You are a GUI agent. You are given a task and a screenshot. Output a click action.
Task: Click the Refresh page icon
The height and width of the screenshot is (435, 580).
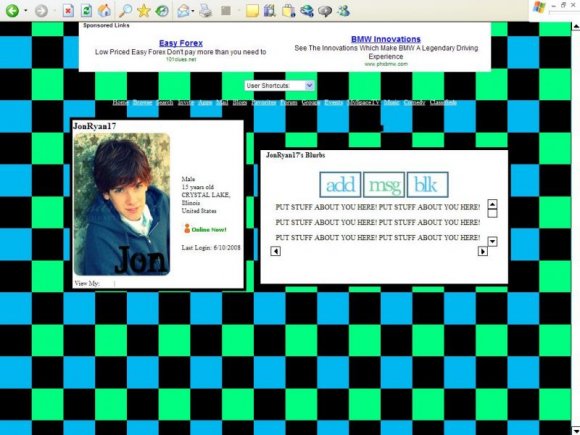click(x=86, y=11)
